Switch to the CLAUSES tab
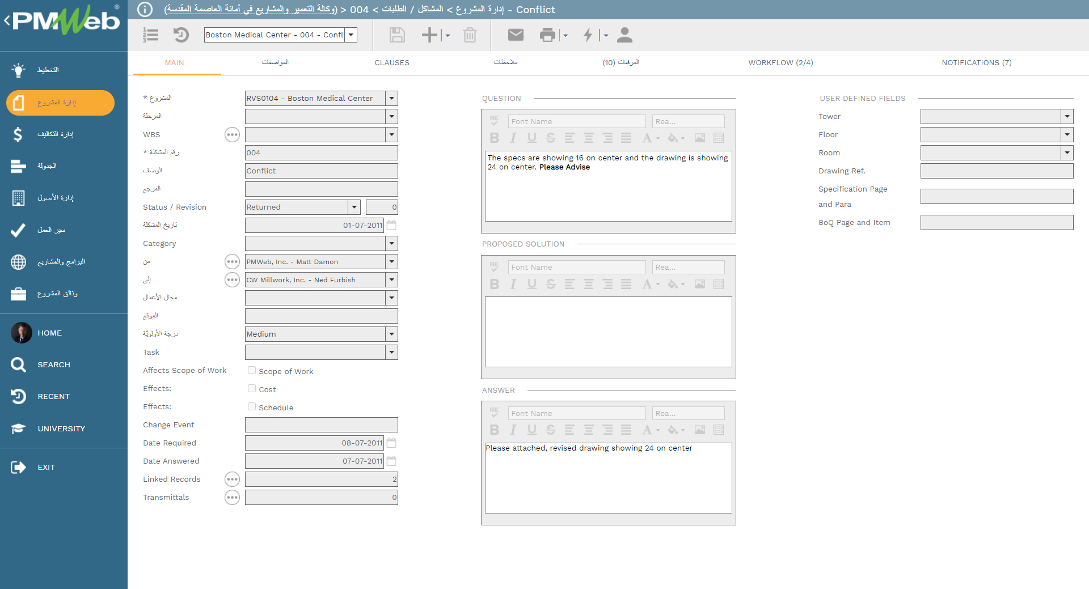1089x589 pixels. coord(392,63)
